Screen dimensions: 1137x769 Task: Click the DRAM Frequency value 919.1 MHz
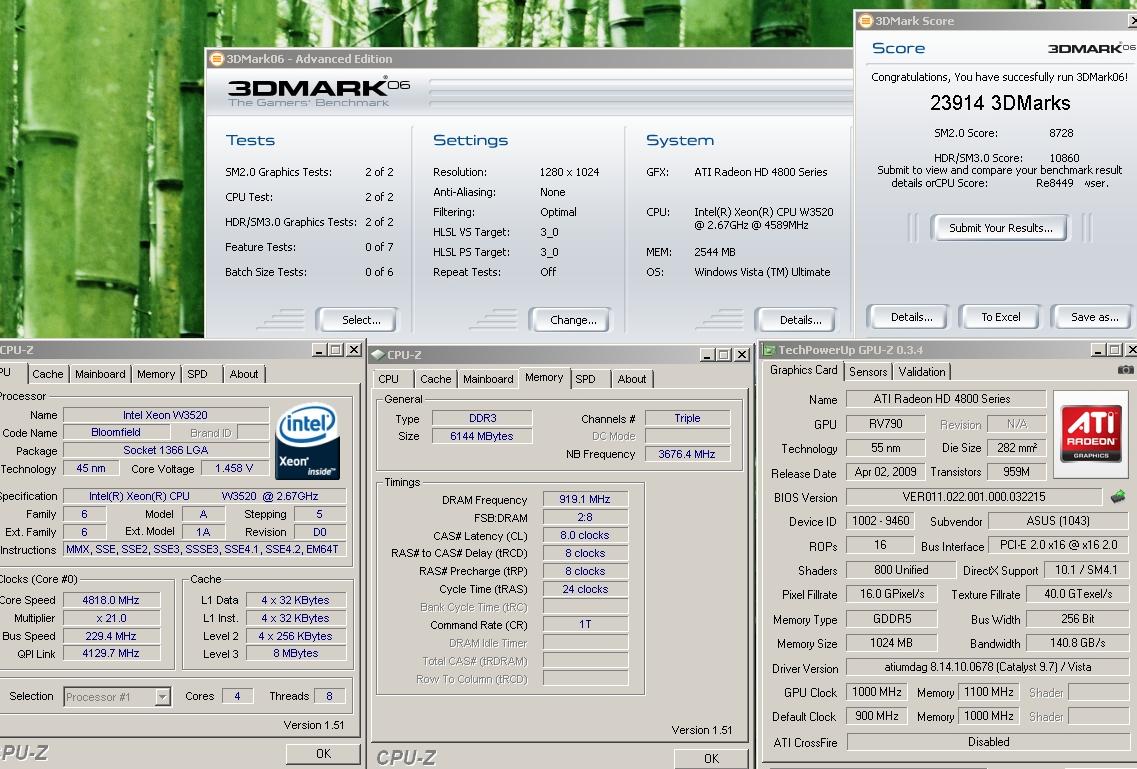coord(585,499)
